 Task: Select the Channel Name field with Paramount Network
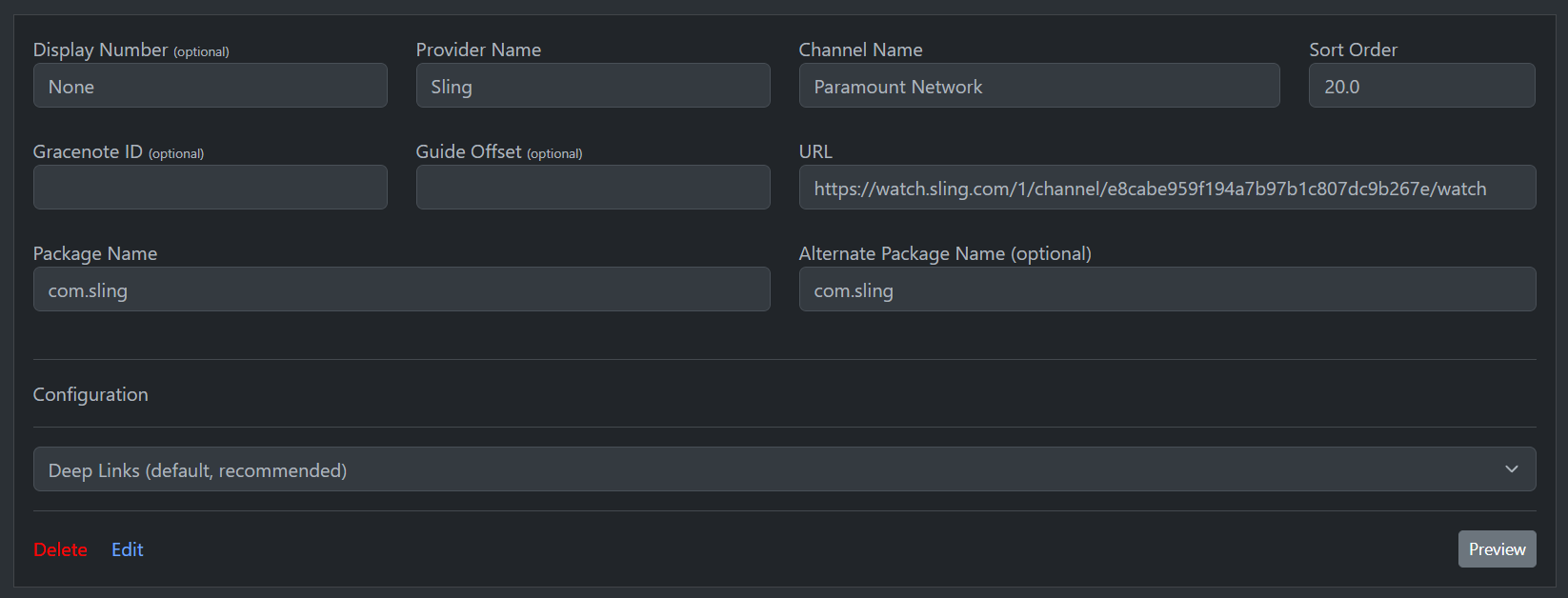click(1038, 86)
